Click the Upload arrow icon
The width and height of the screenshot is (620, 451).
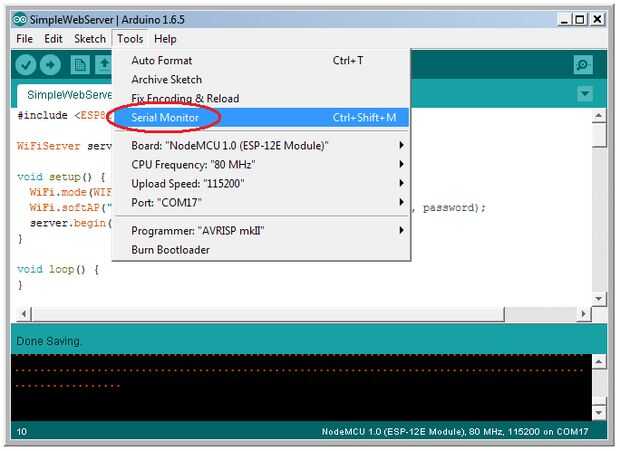click(50, 65)
